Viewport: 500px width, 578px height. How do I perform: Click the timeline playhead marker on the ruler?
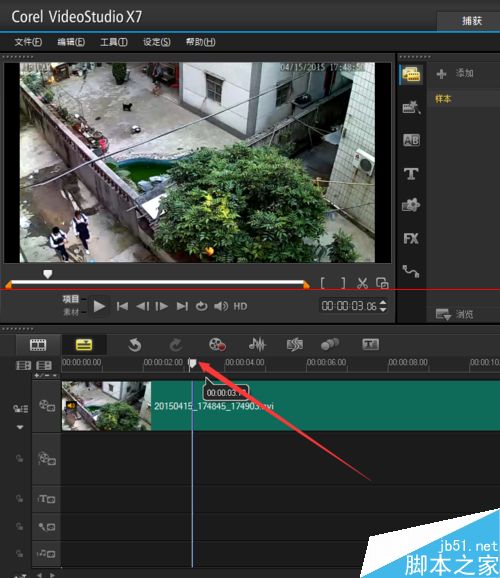[192, 363]
